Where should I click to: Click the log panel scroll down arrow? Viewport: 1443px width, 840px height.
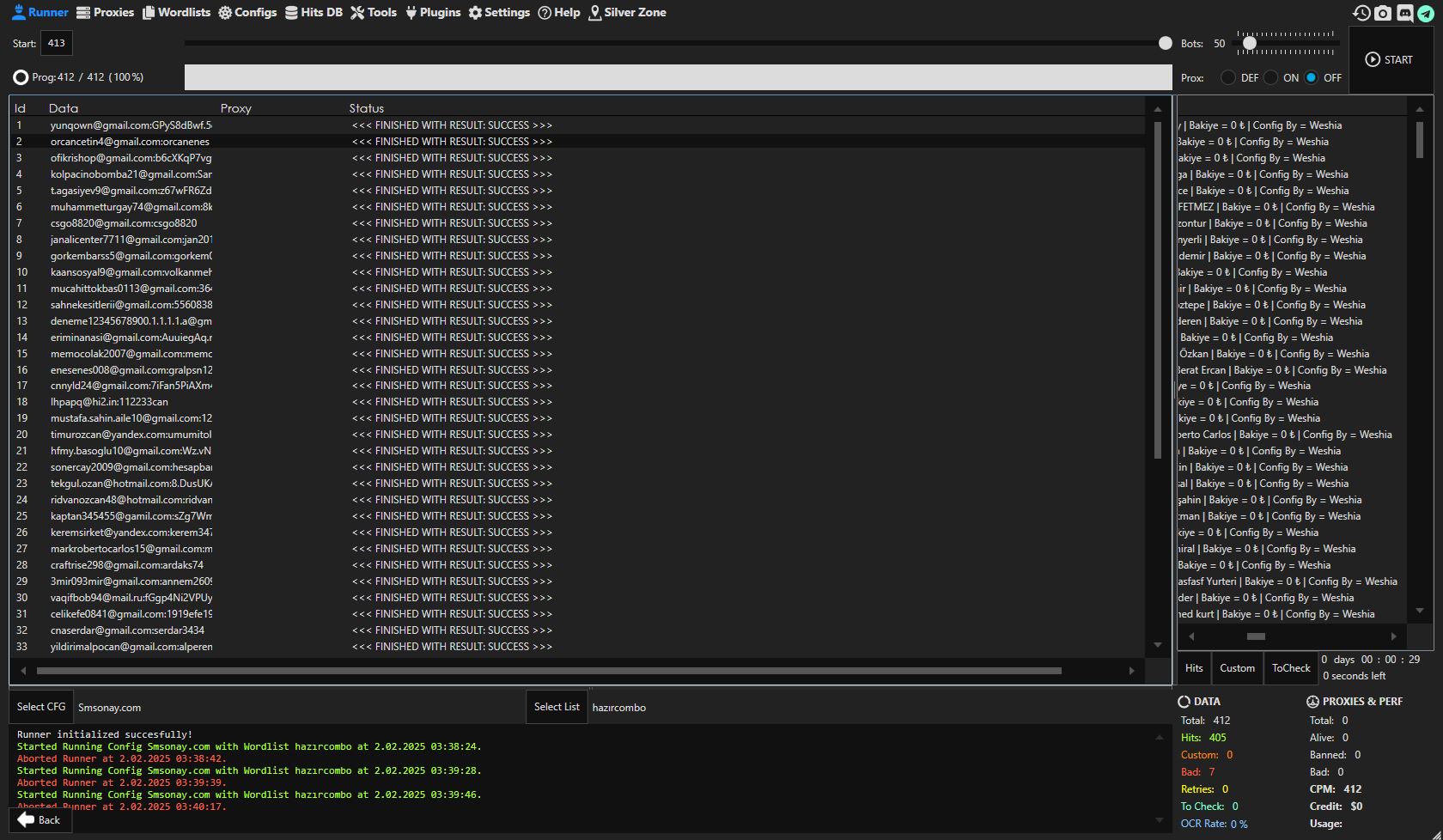pyautogui.click(x=1159, y=820)
